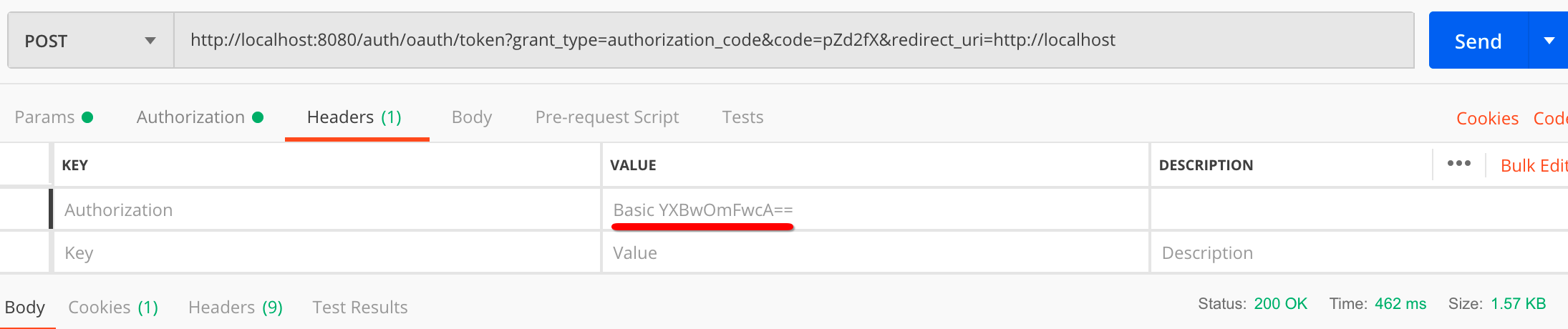The width and height of the screenshot is (1568, 329).
Task: Switch headers to Bulk Edit mode
Action: tap(1534, 166)
